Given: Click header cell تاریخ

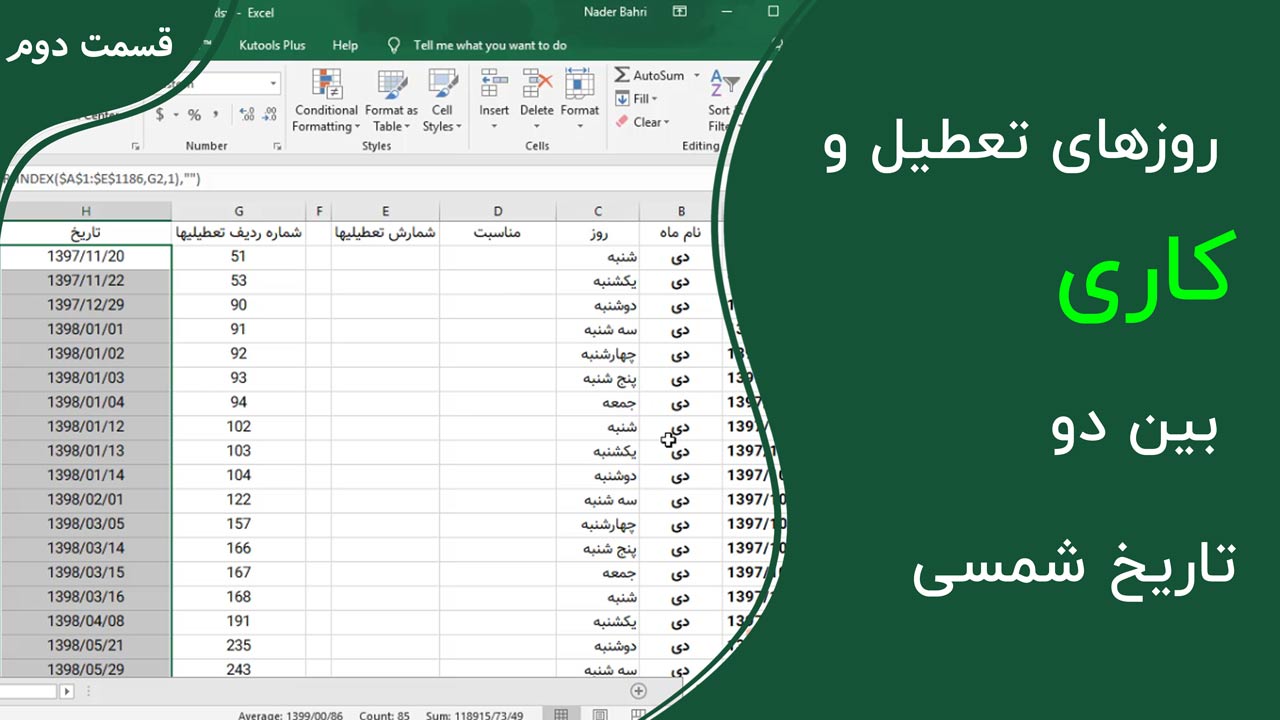Looking at the screenshot, I should tap(86, 233).
